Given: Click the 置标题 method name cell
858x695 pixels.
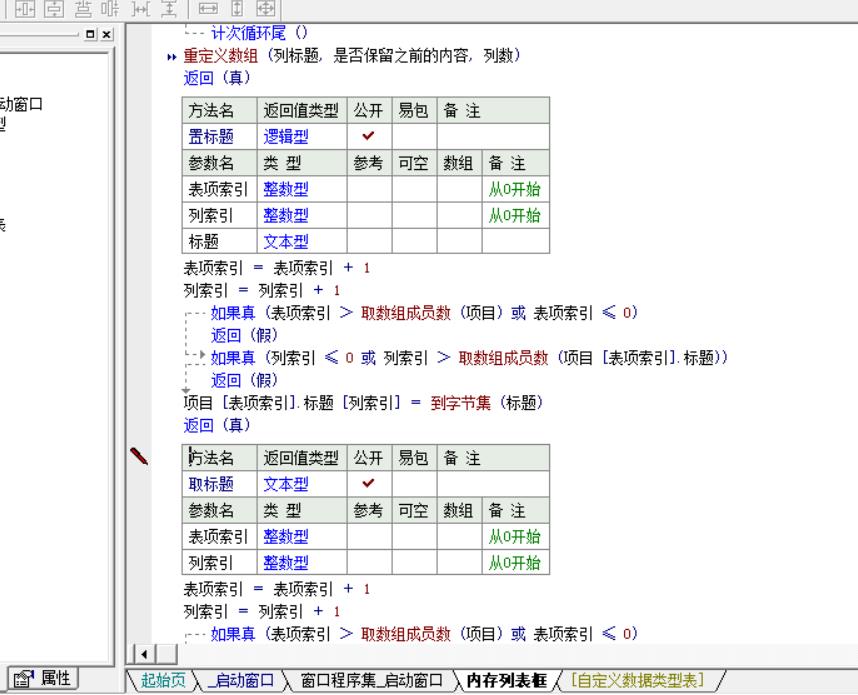Looking at the screenshot, I should coord(211,137).
